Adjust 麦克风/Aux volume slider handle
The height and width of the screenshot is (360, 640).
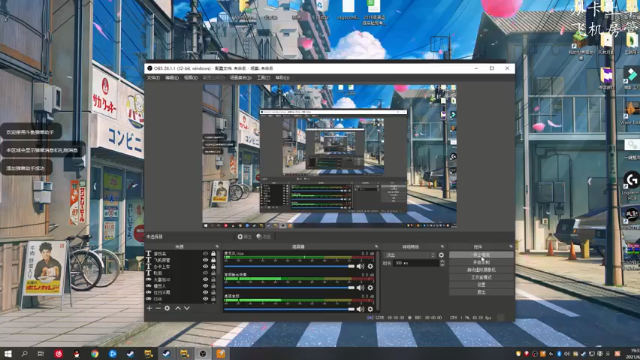click(x=351, y=266)
